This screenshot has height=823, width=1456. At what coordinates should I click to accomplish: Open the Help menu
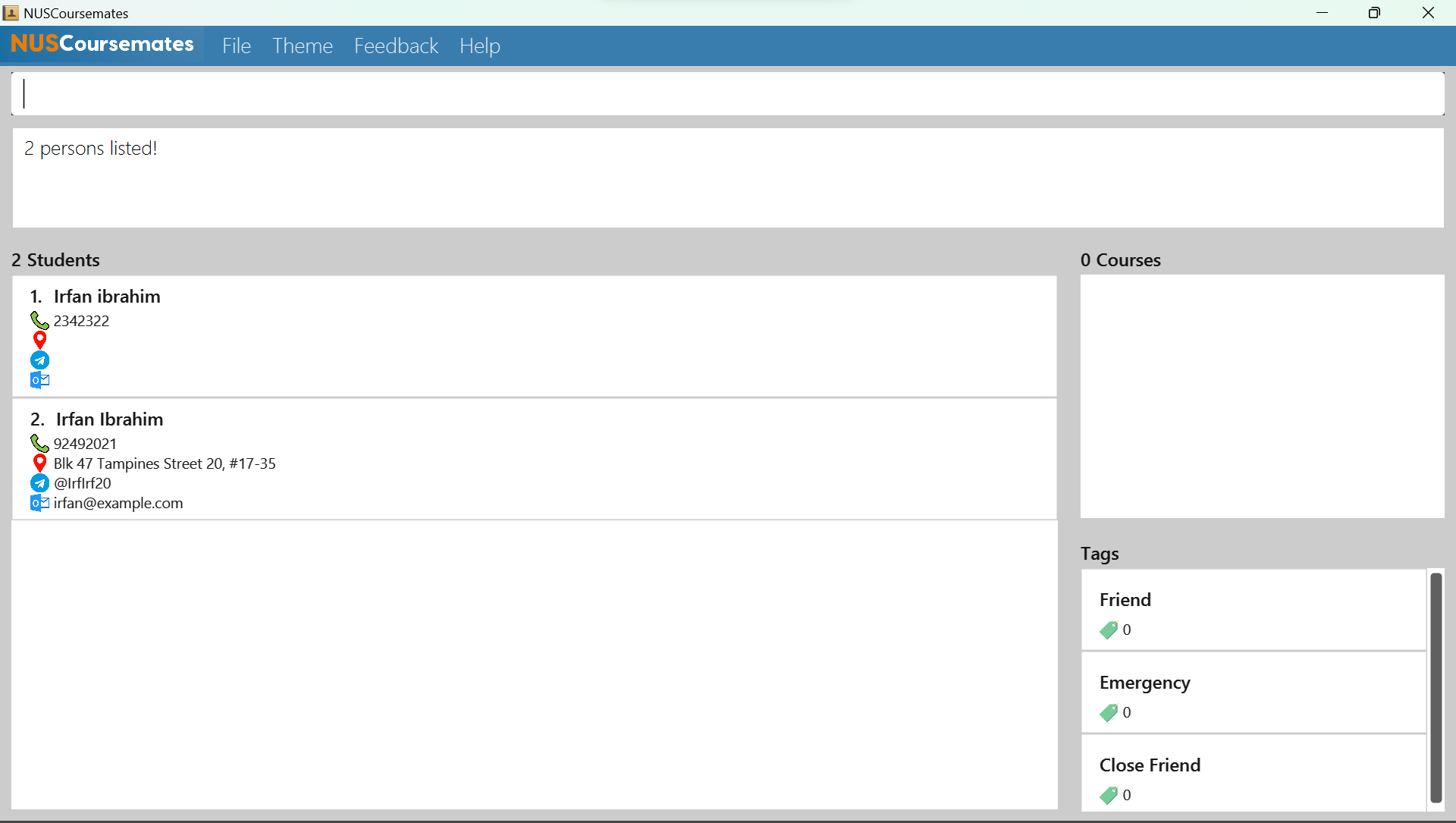pos(479,46)
